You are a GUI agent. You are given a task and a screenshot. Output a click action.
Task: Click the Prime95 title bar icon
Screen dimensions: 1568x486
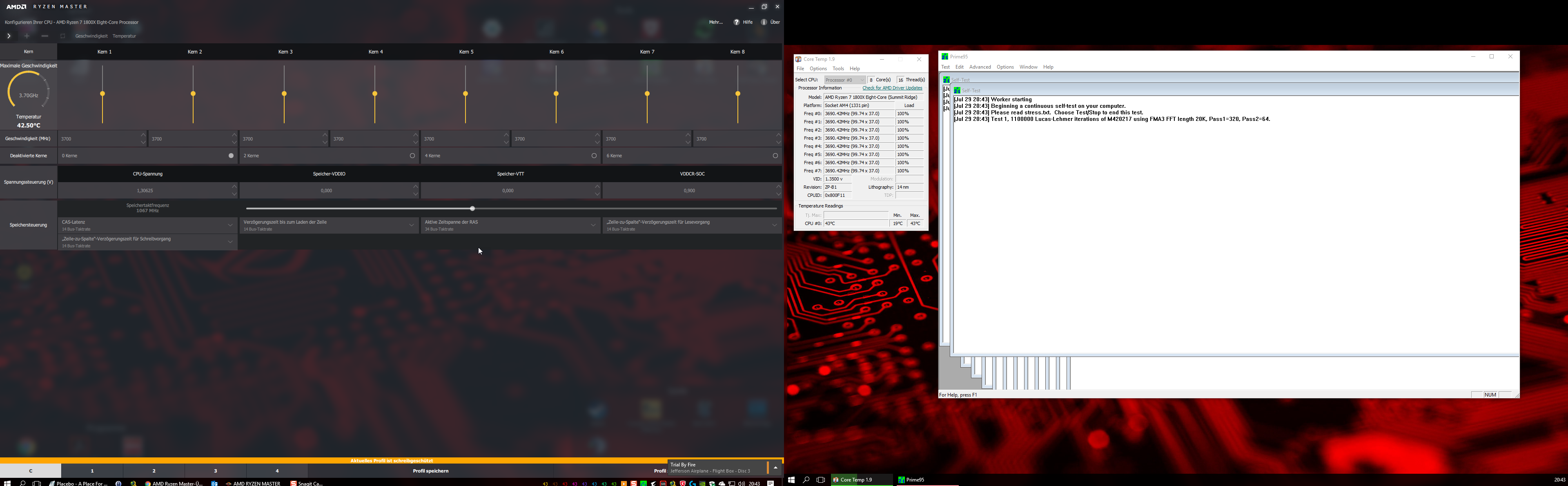tap(945, 57)
